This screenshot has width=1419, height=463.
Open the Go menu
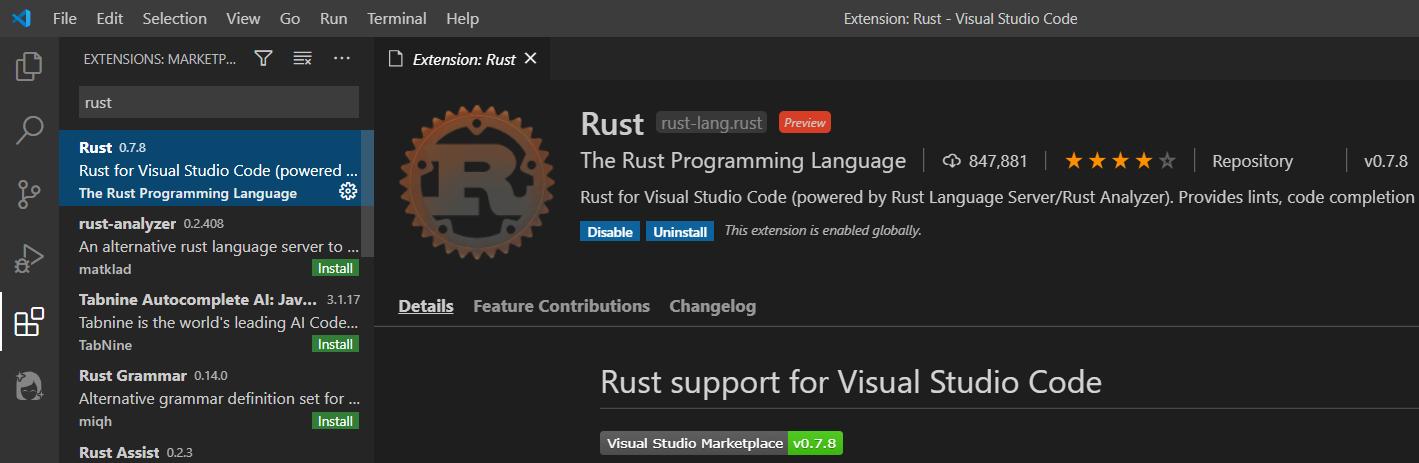pyautogui.click(x=290, y=18)
